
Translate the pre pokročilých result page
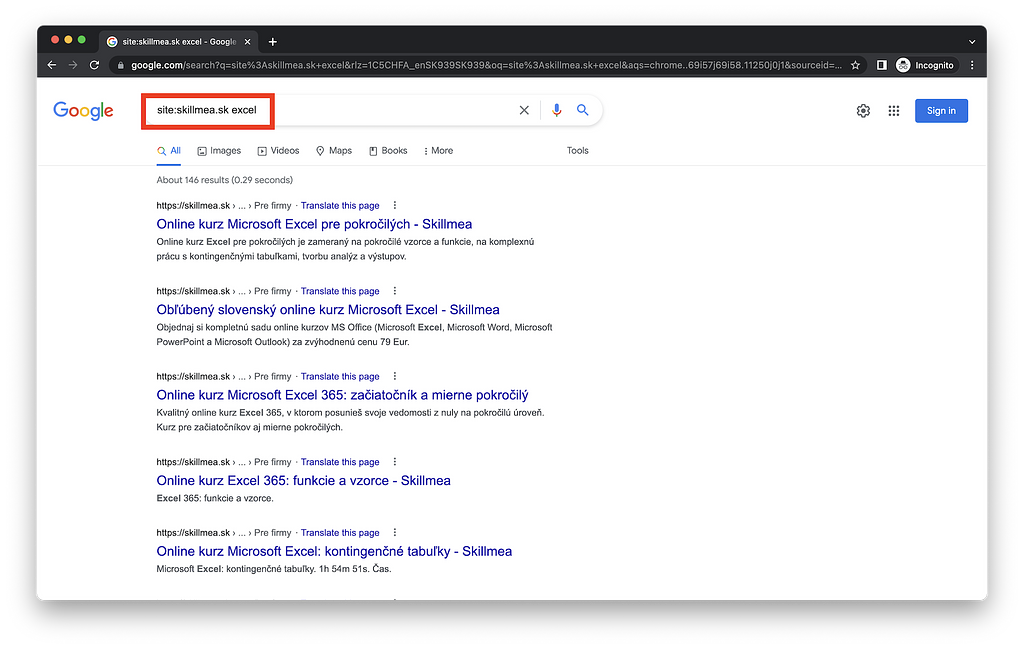click(340, 206)
